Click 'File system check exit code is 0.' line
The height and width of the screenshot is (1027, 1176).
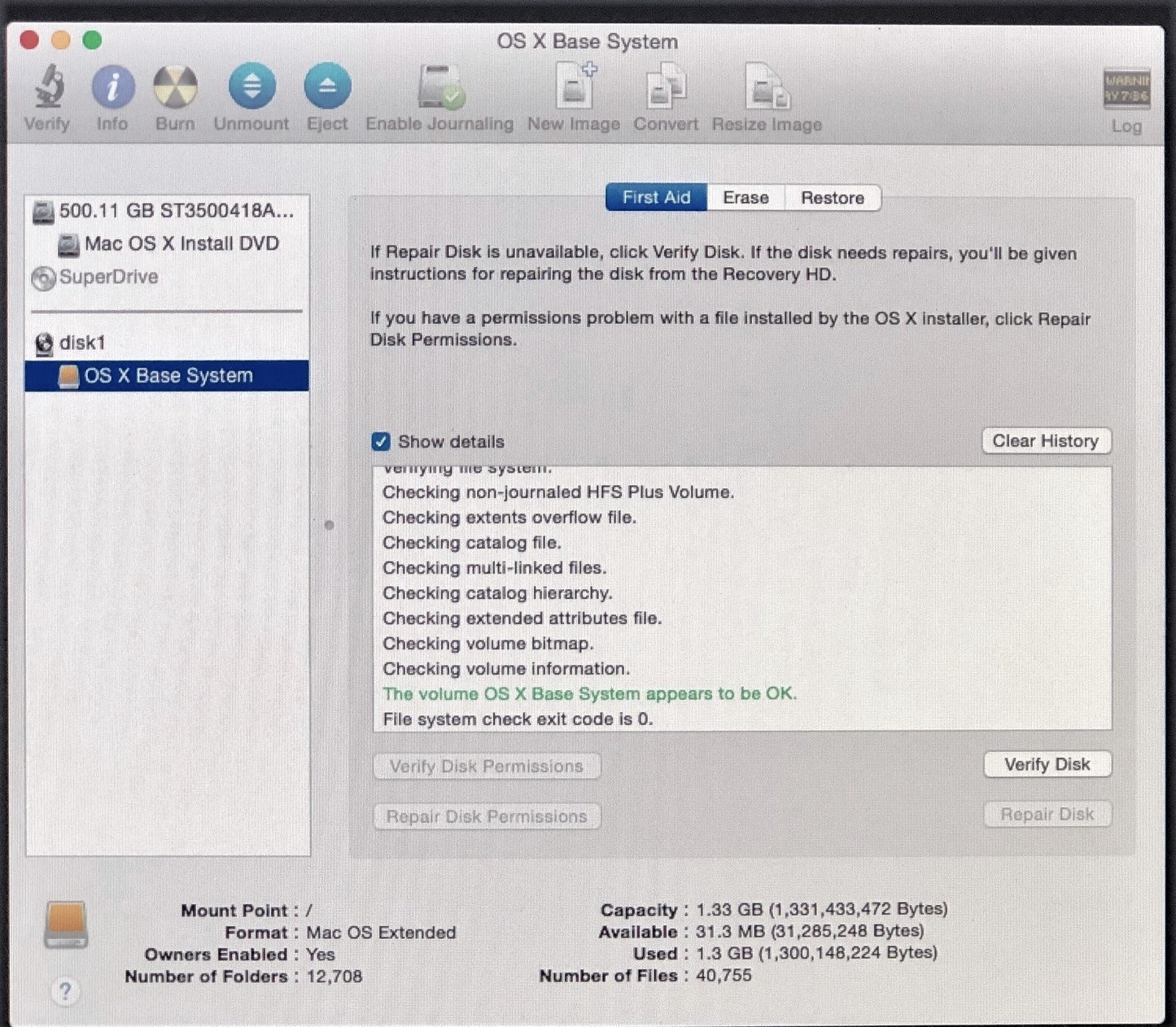(x=518, y=719)
